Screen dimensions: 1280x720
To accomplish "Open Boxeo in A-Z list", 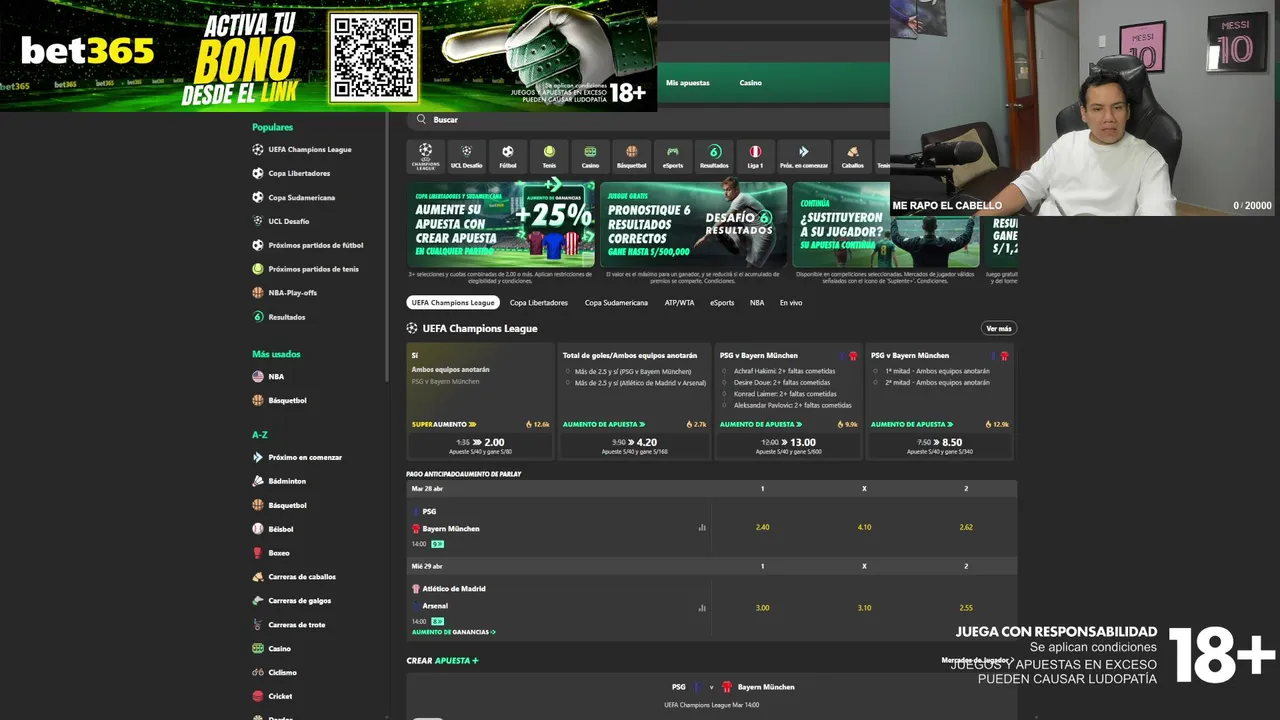I will [x=278, y=553].
